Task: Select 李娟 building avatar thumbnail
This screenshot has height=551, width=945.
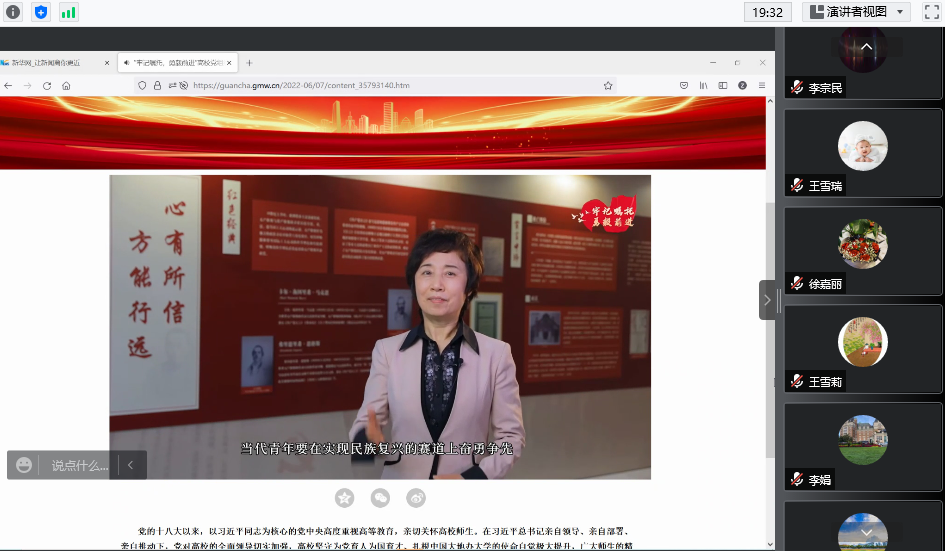Action: click(x=862, y=439)
